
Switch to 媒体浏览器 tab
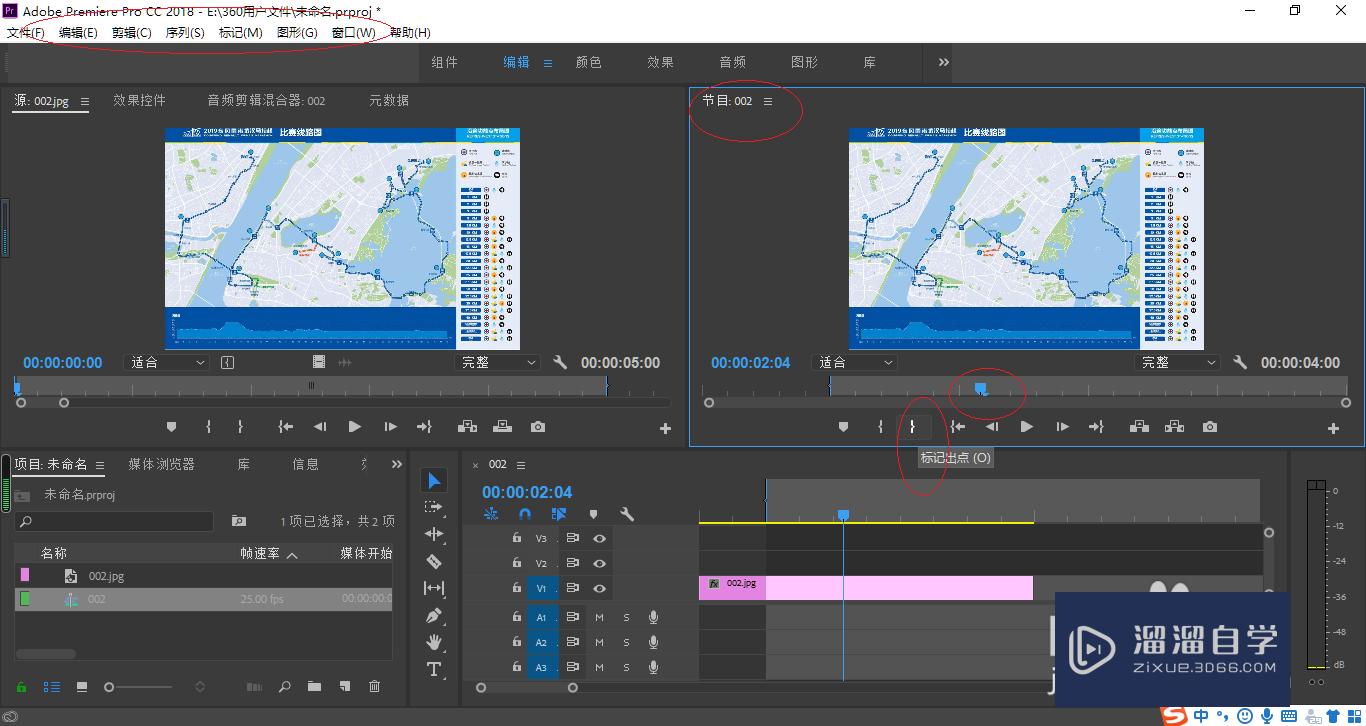click(162, 464)
